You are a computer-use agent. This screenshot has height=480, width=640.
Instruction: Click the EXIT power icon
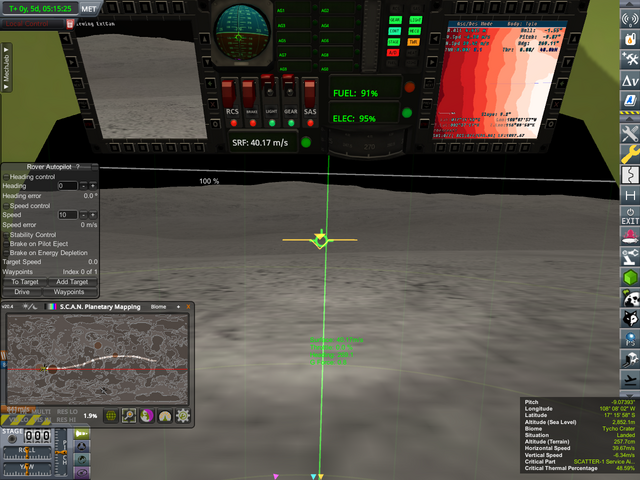point(630,216)
